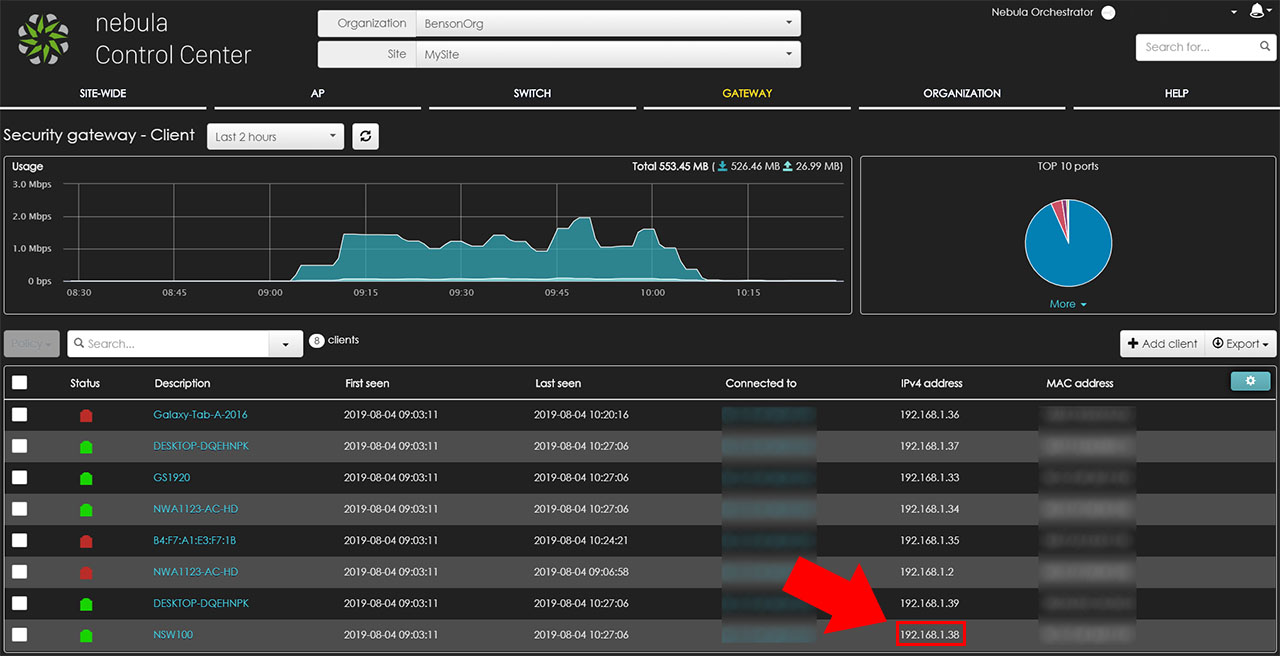Viewport: 1280px width, 656px height.
Task: Sort by the Status column header
Action: [x=85, y=383]
